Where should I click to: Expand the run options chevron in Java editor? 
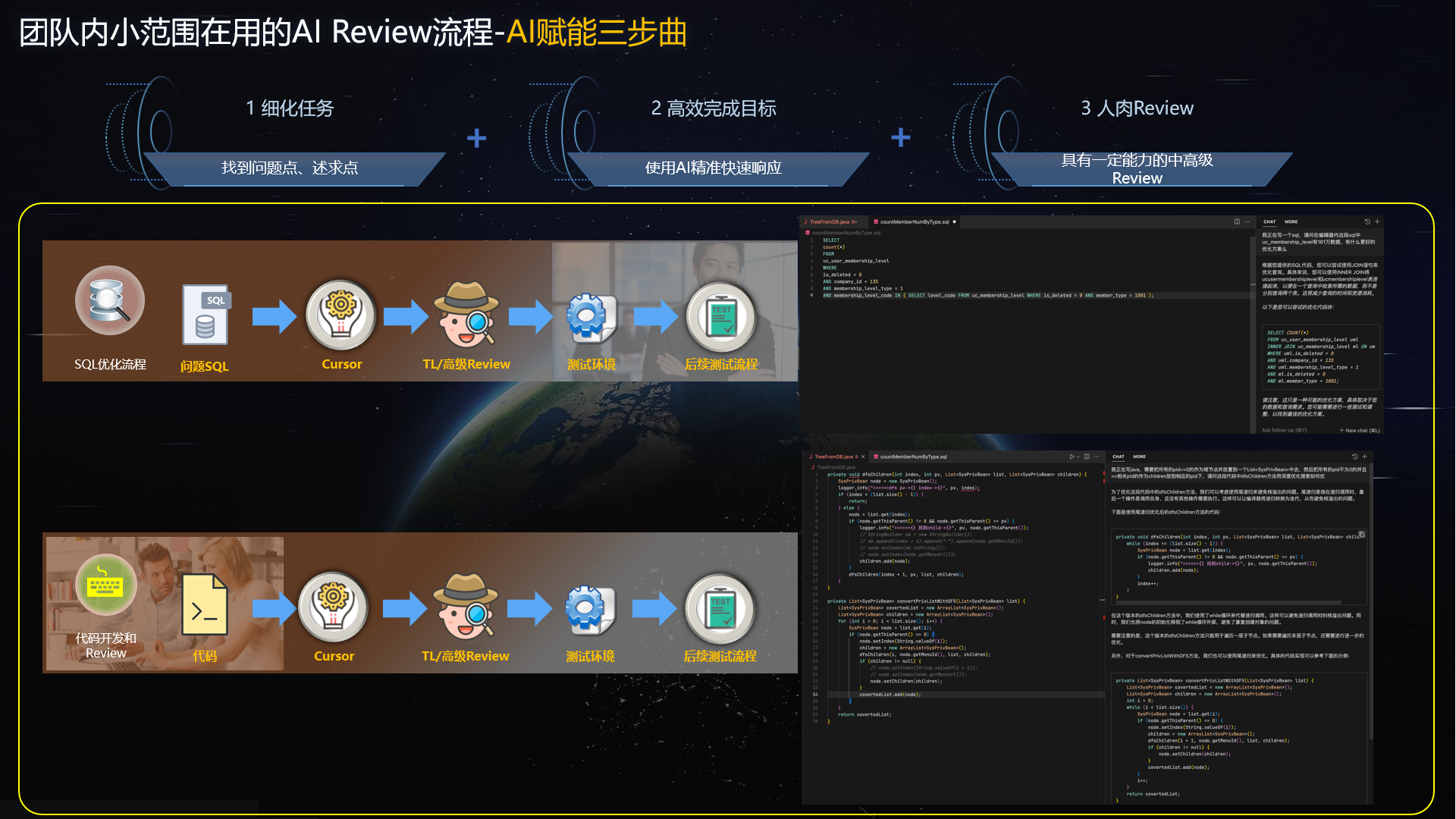pyautogui.click(x=1078, y=457)
